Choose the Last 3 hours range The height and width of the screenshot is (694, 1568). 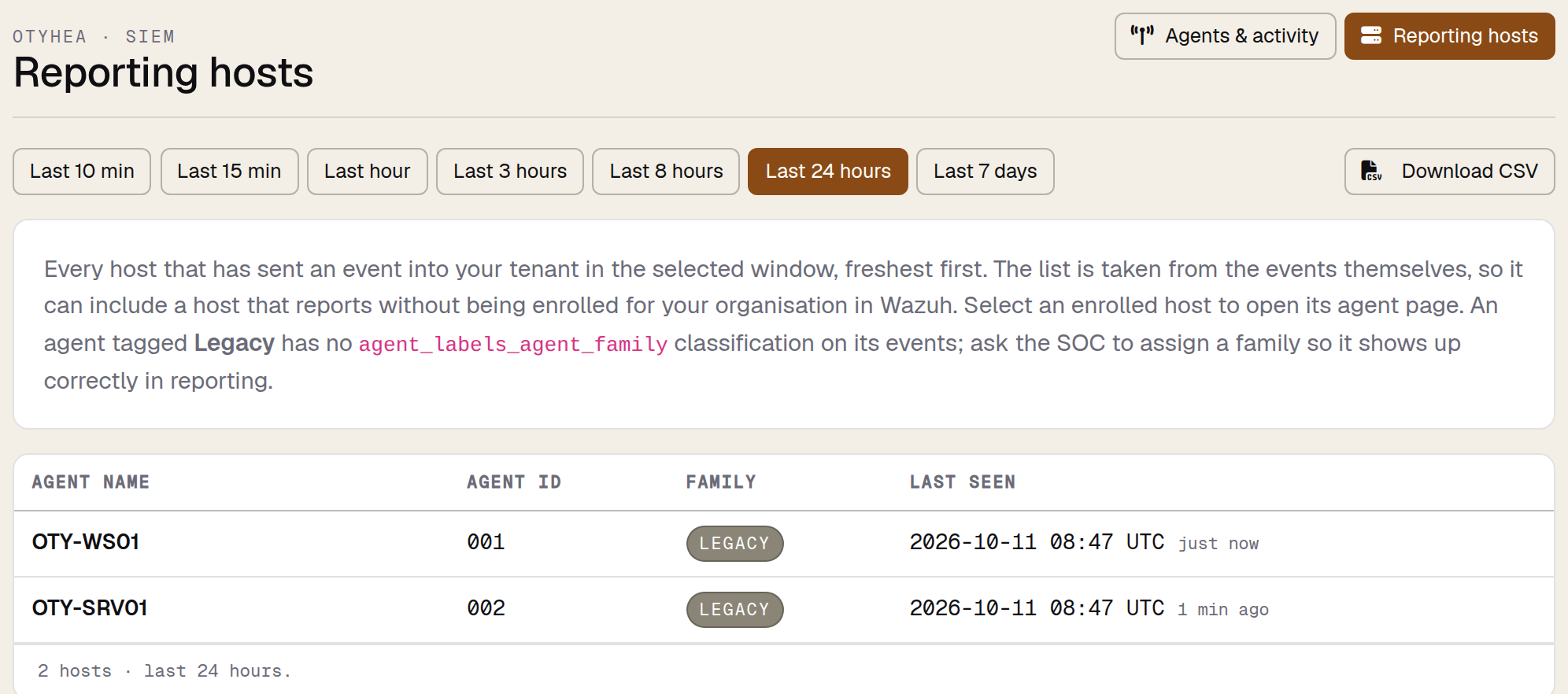coord(510,172)
